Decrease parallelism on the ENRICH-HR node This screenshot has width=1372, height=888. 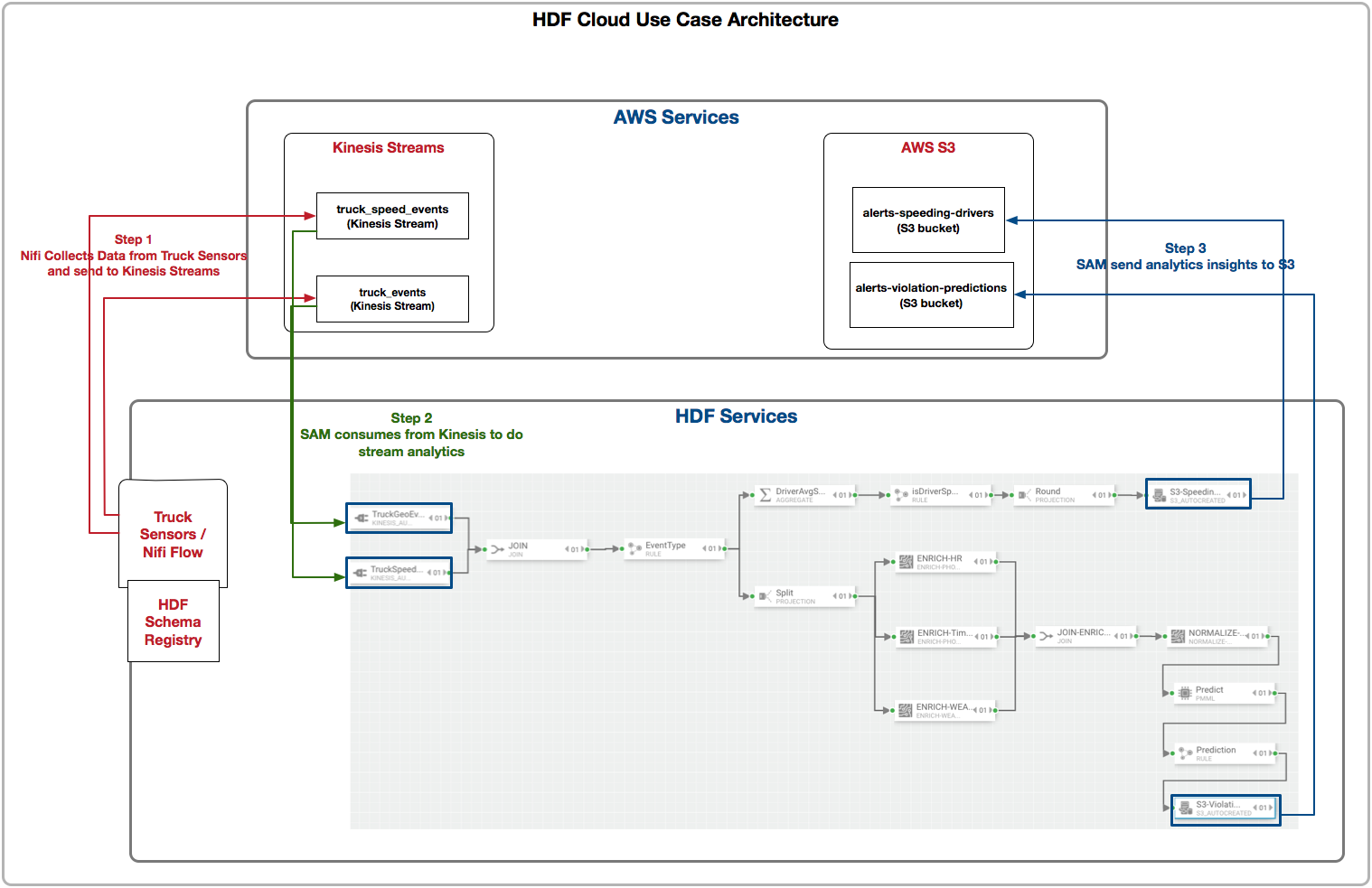click(x=975, y=562)
